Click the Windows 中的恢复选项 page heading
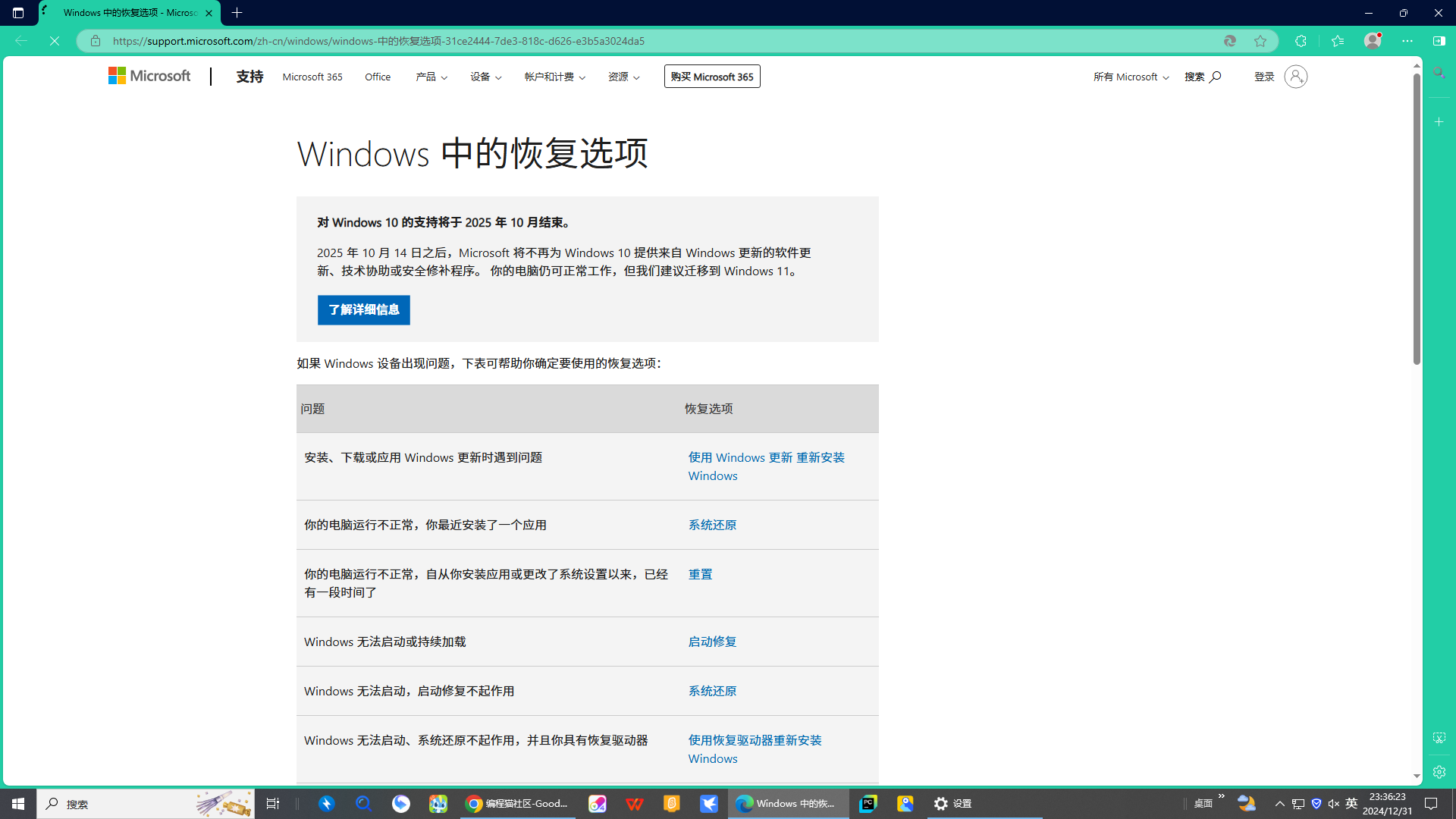Screen dimensions: 1456x819 (472, 154)
